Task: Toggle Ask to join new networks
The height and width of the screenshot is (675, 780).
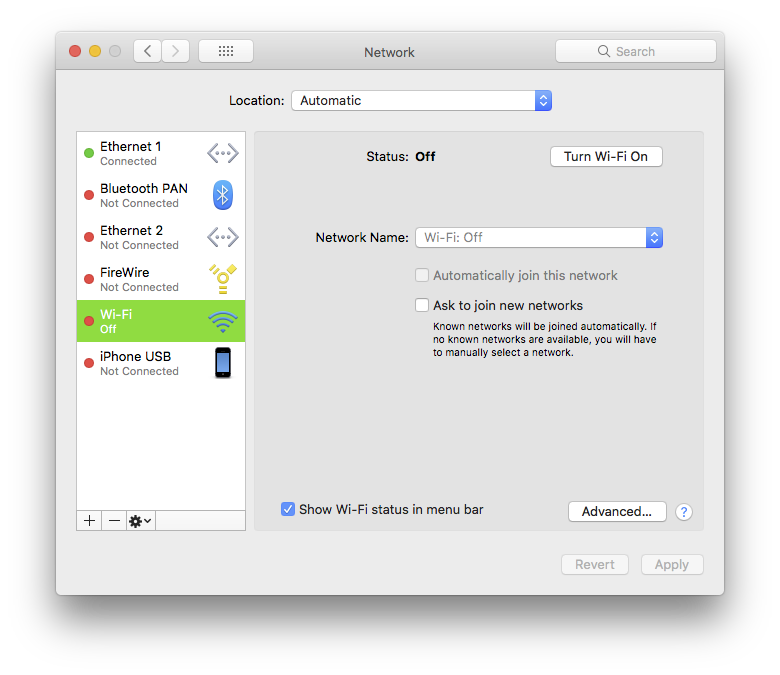Action: (422, 305)
